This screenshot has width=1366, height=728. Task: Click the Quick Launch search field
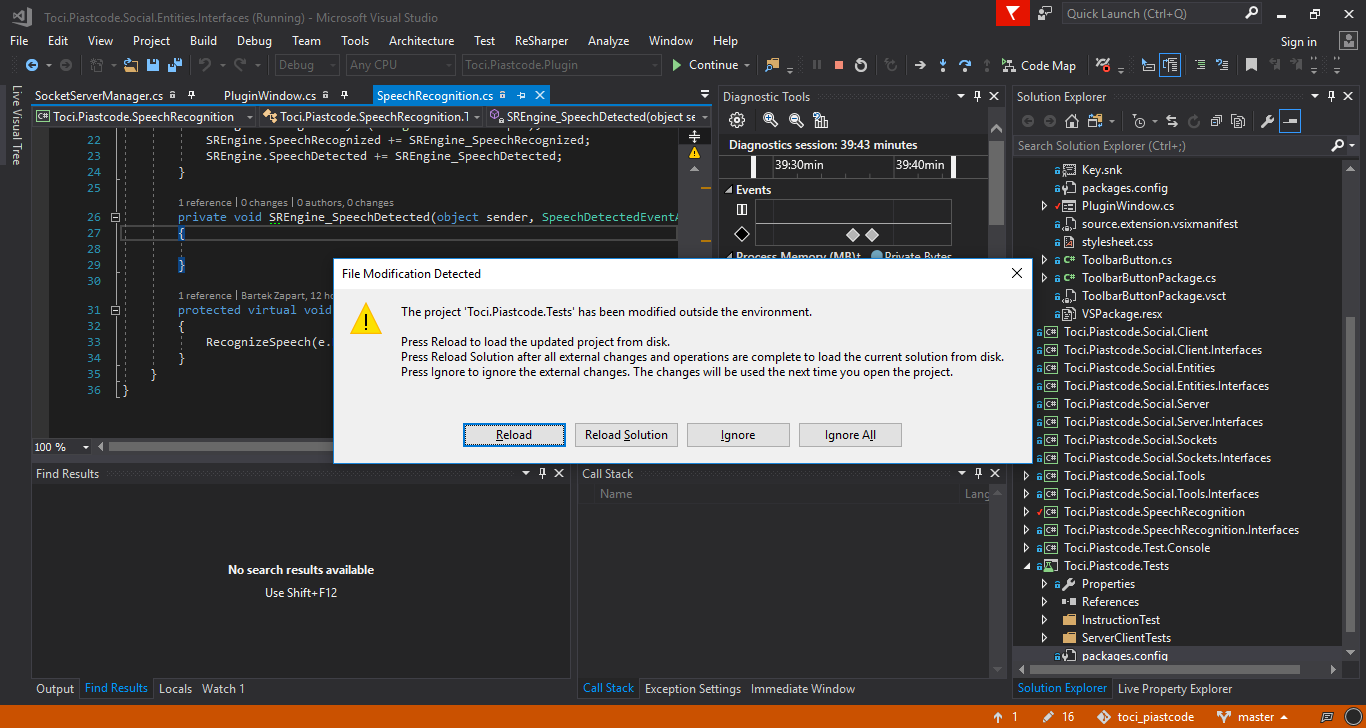tap(1162, 14)
